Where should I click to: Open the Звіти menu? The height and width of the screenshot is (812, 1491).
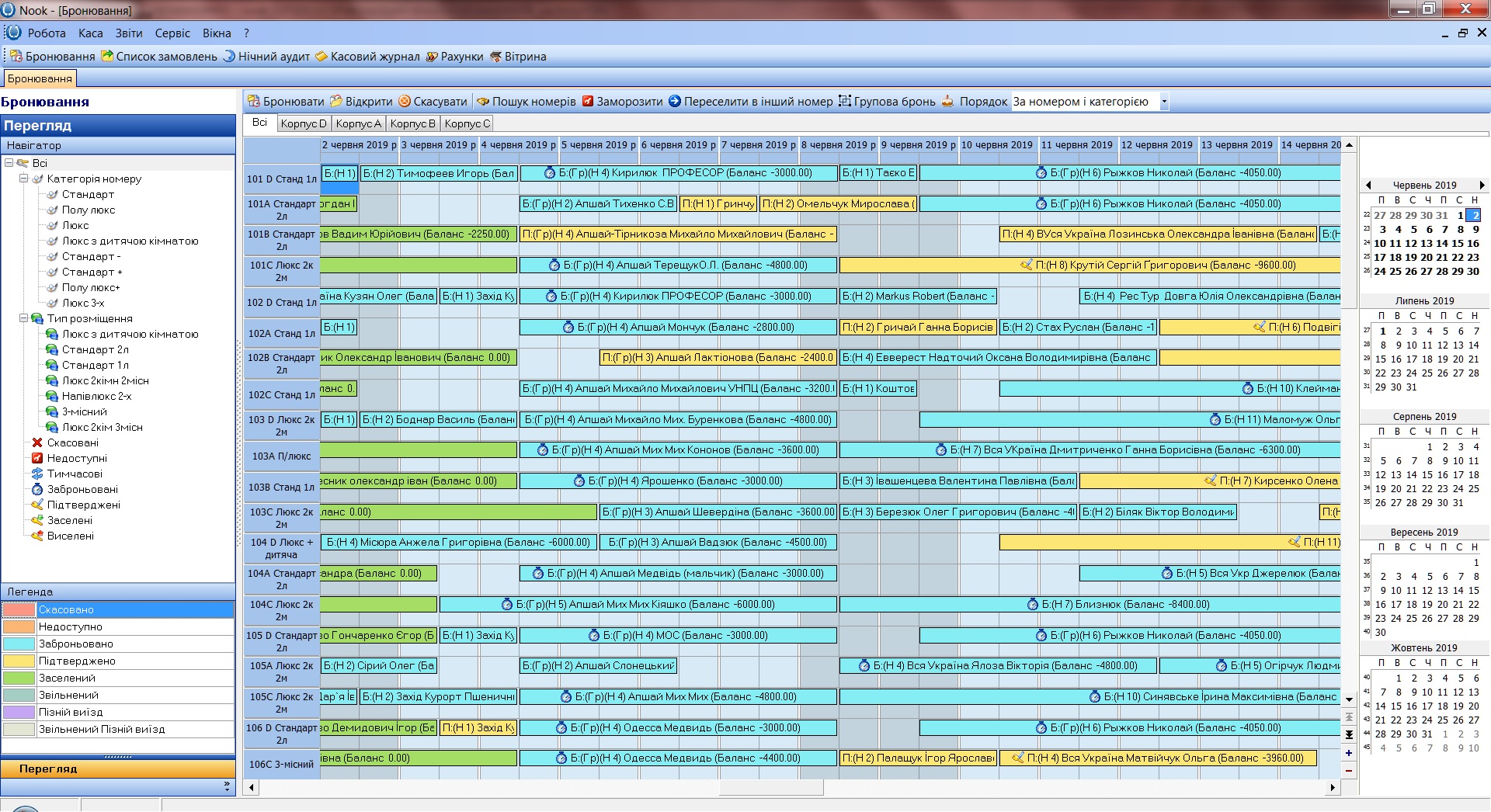(129, 33)
